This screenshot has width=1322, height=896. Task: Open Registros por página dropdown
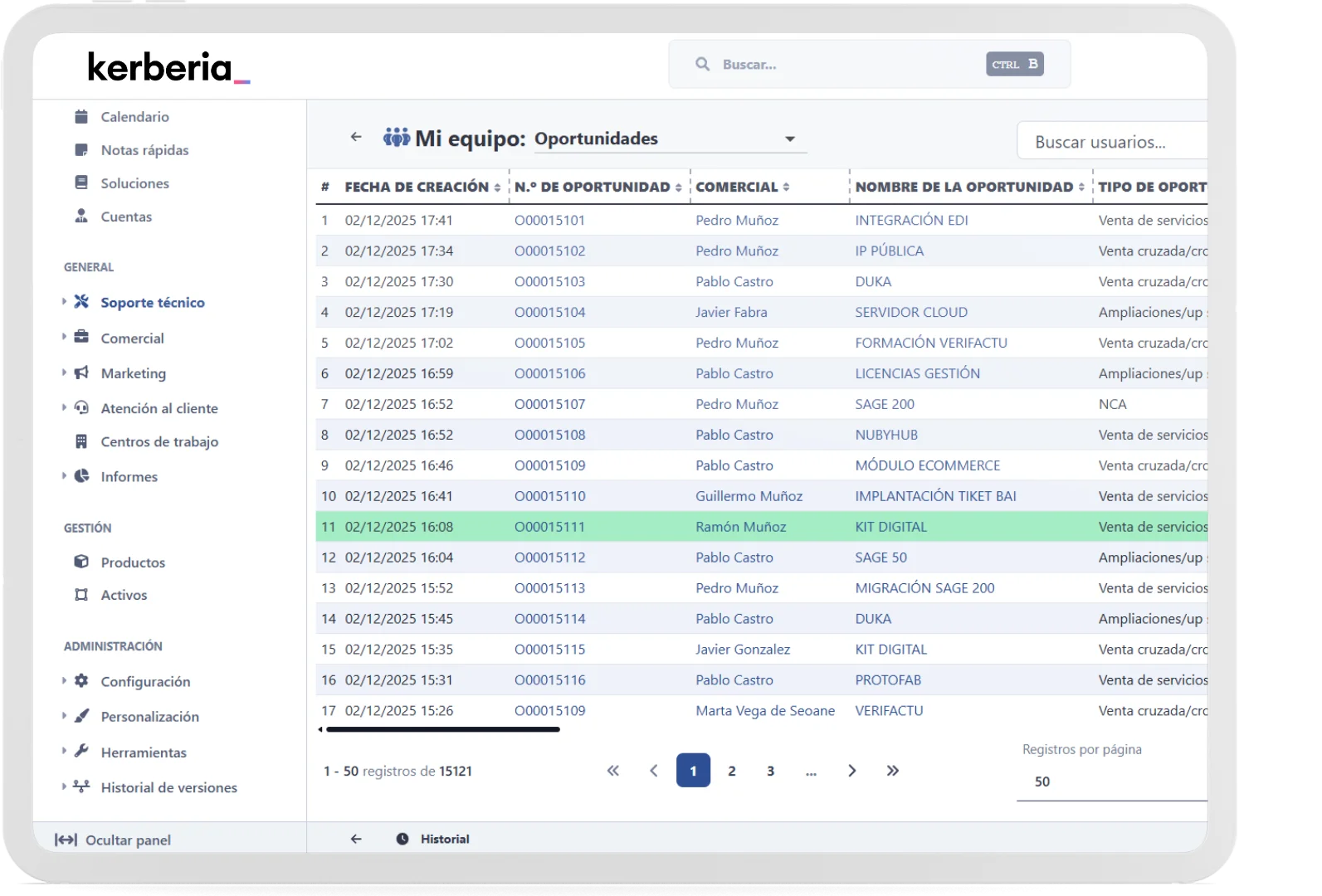pos(1112,782)
